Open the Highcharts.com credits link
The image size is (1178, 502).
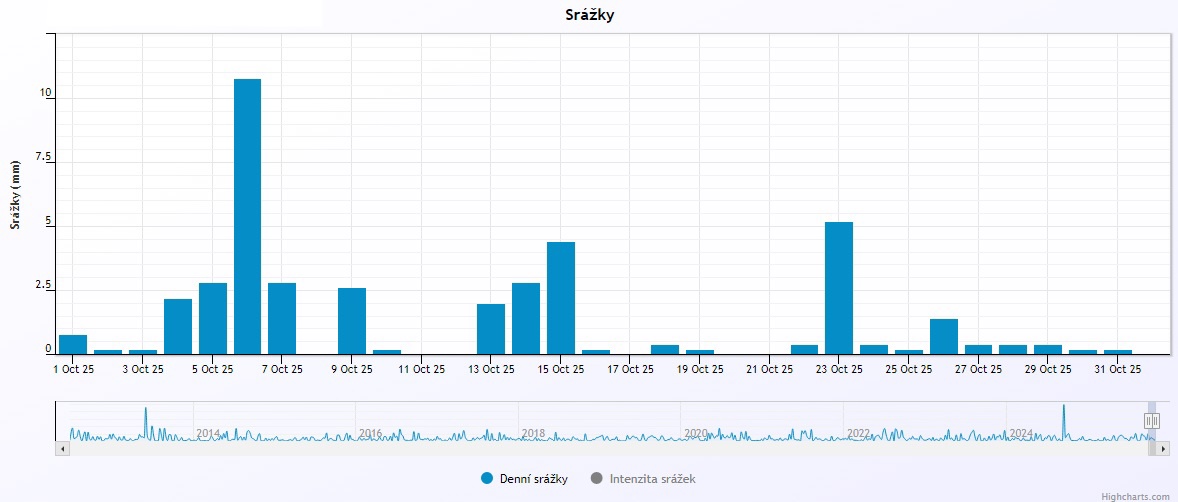click(x=1135, y=495)
